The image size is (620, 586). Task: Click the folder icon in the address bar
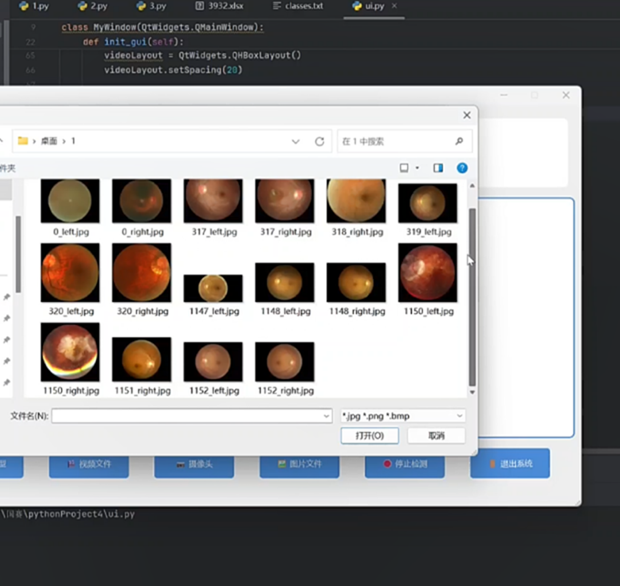click(23, 142)
